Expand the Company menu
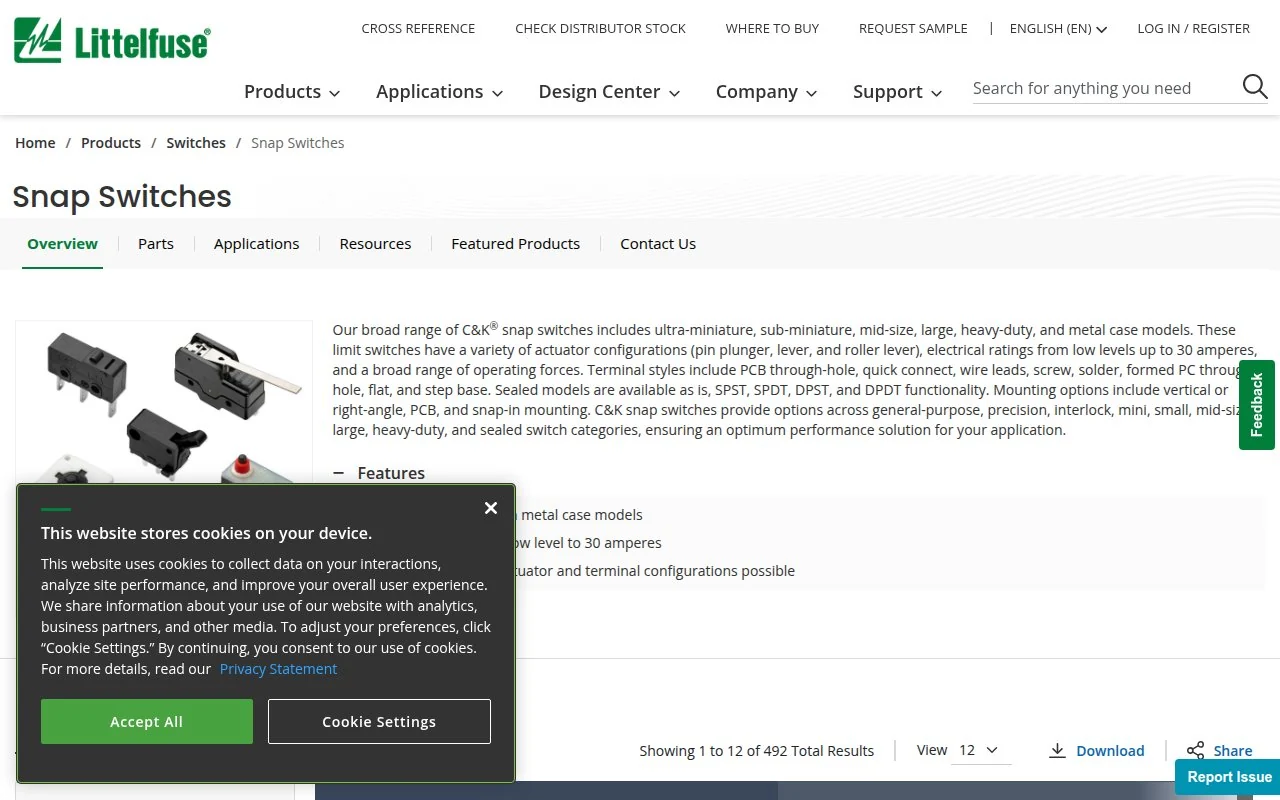1280x800 pixels. (766, 92)
